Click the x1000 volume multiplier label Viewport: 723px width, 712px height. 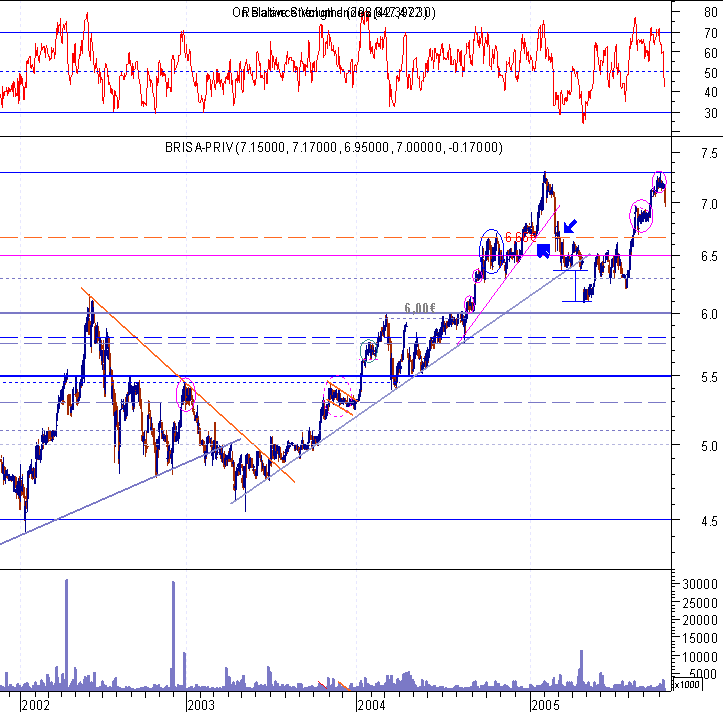pos(687,684)
